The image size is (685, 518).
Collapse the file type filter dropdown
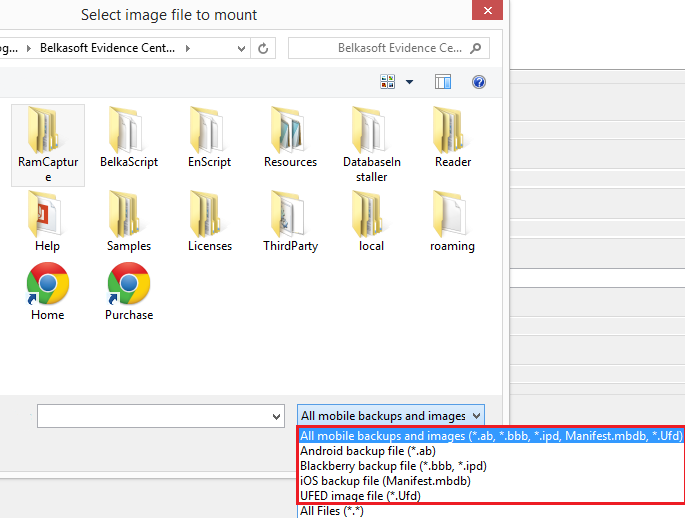pos(477,415)
